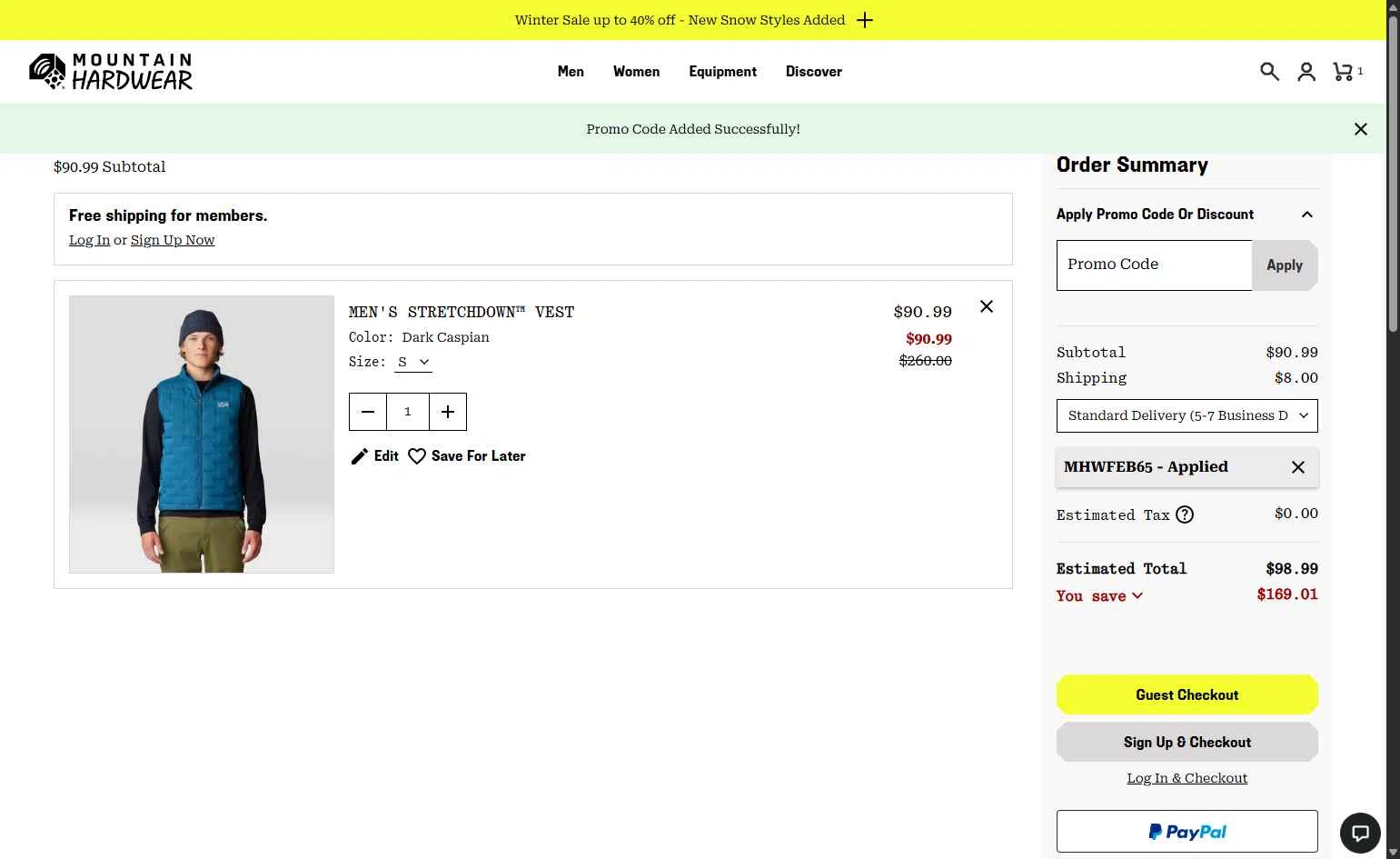Open the vest product thumbnail image
The height and width of the screenshot is (859, 1400).
[202, 434]
